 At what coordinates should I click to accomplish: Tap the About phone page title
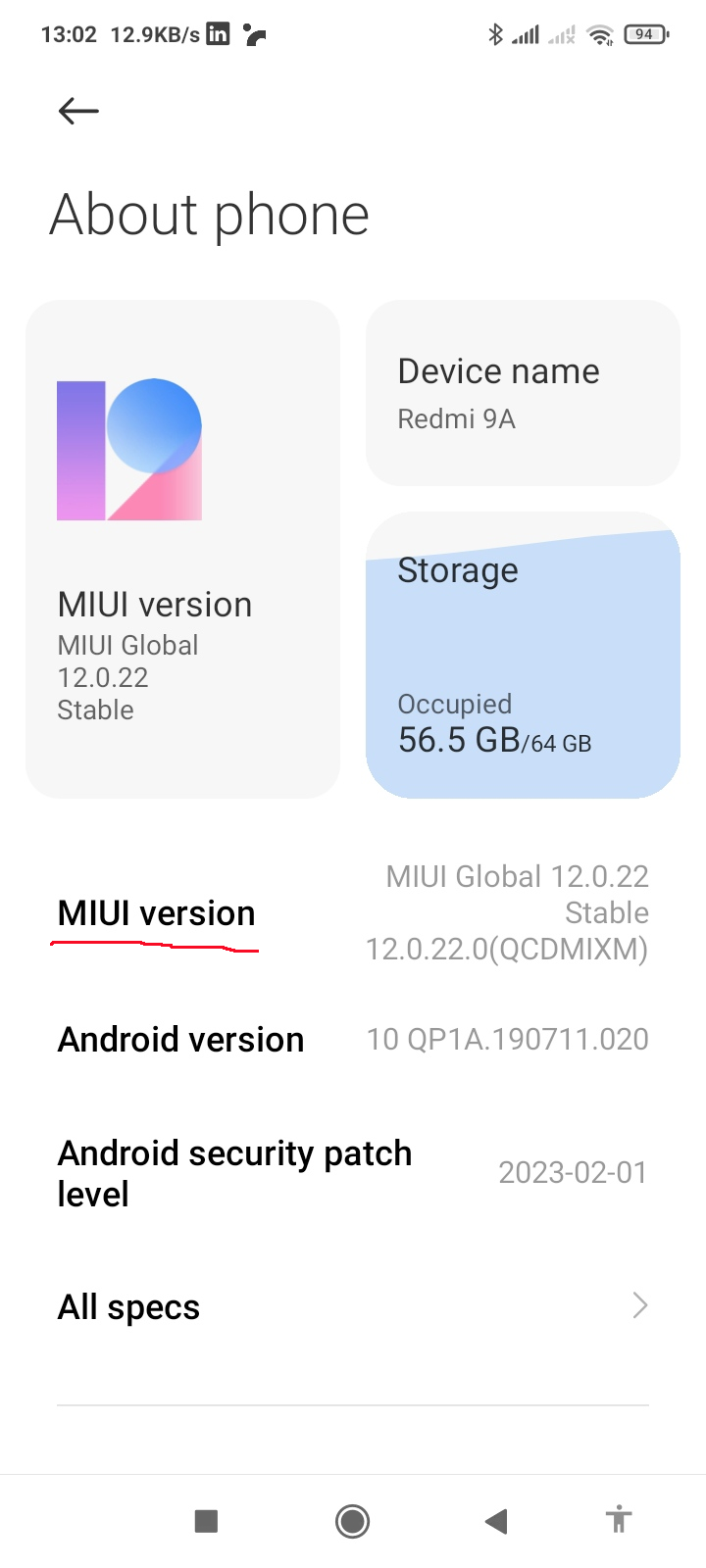tap(210, 215)
